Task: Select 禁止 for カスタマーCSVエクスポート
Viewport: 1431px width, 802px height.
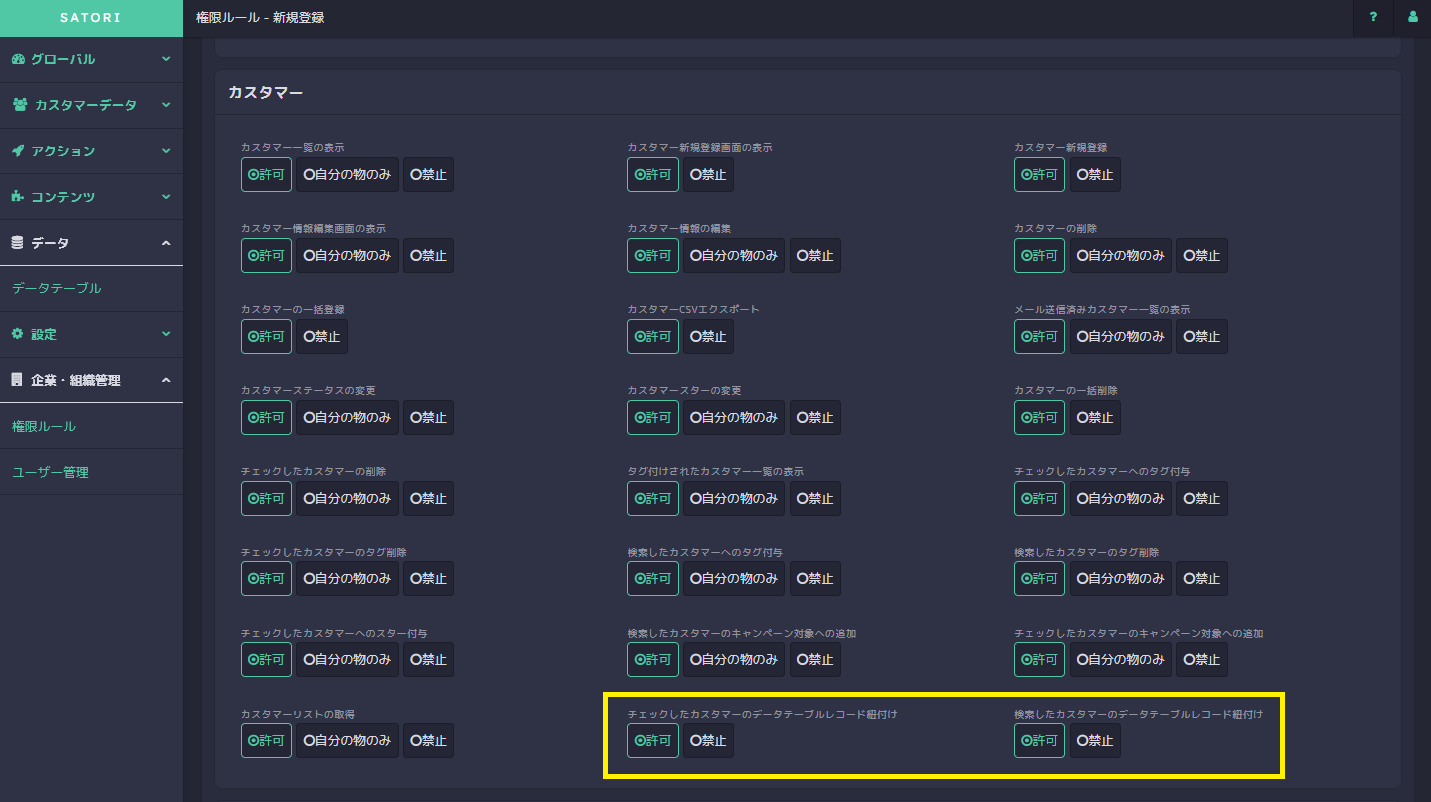Action: point(708,336)
